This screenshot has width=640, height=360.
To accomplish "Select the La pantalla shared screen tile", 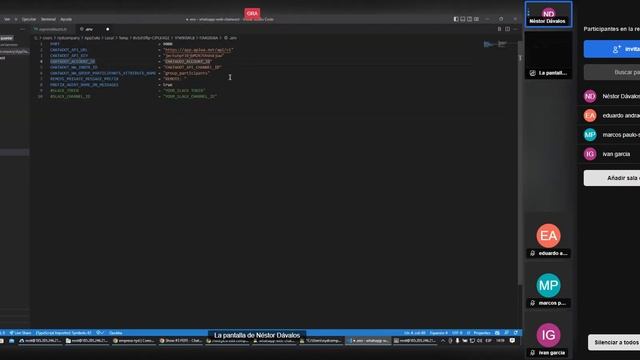I will click(x=548, y=55).
